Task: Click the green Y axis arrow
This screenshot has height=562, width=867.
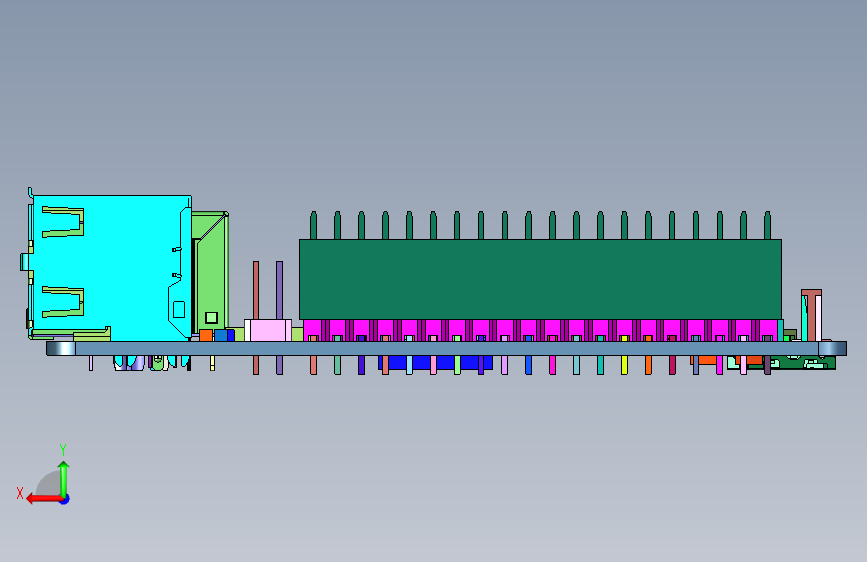Action: (x=64, y=478)
